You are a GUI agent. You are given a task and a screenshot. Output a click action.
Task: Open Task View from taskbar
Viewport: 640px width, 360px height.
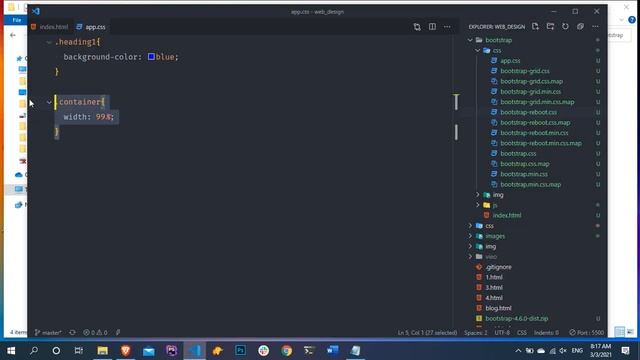[78, 351]
